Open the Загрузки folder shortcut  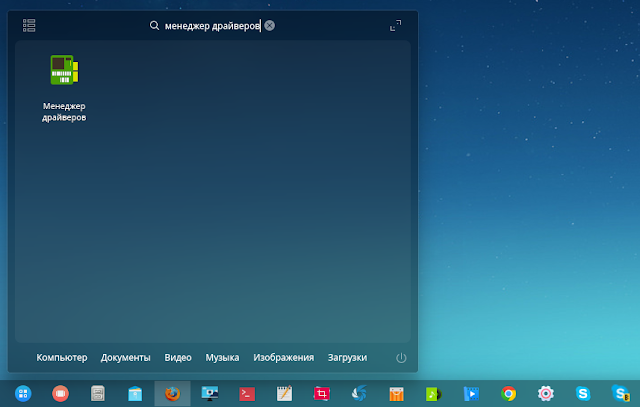(x=347, y=358)
